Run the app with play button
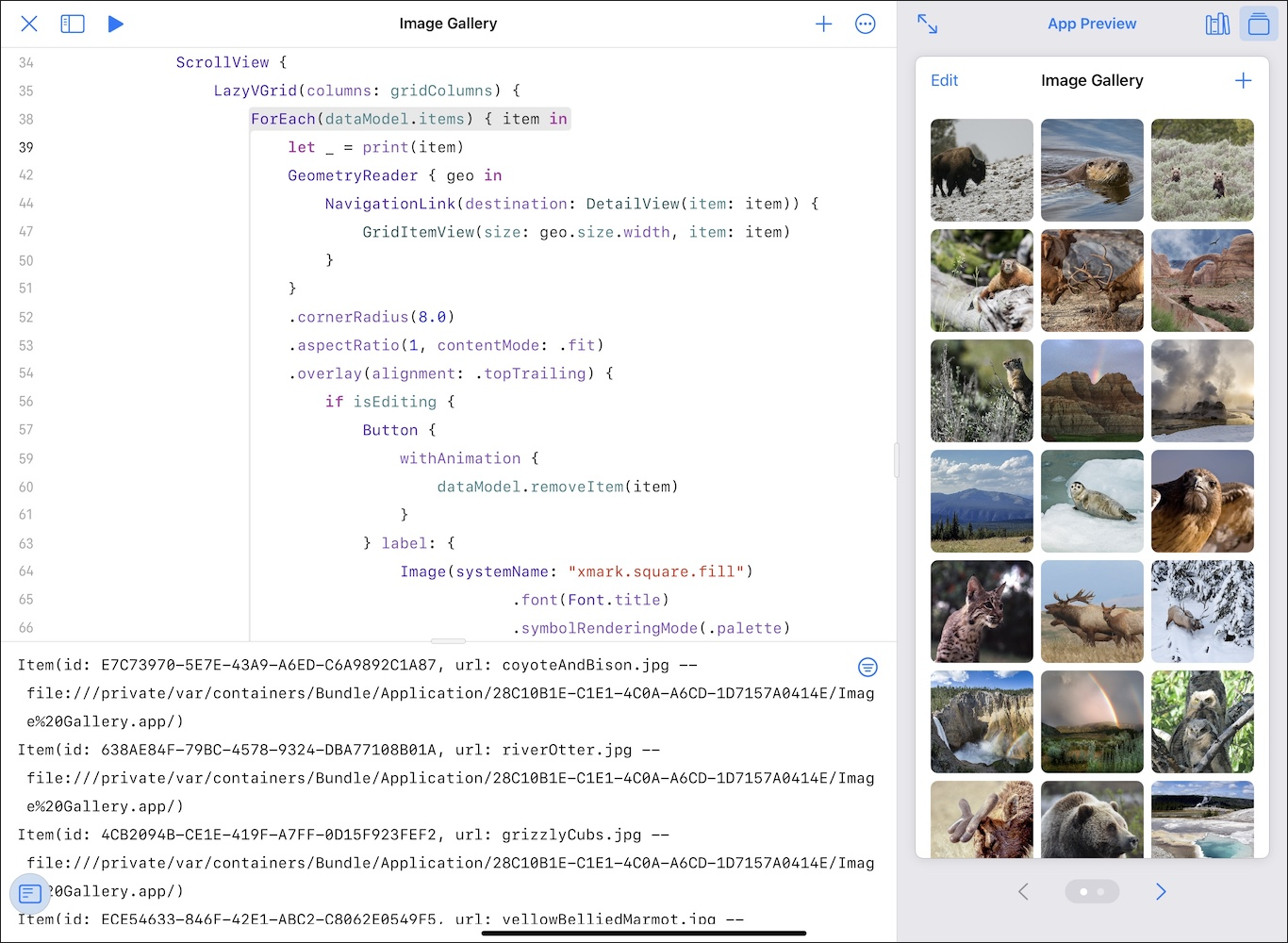Image resolution: width=1288 pixels, height=943 pixels. (115, 24)
